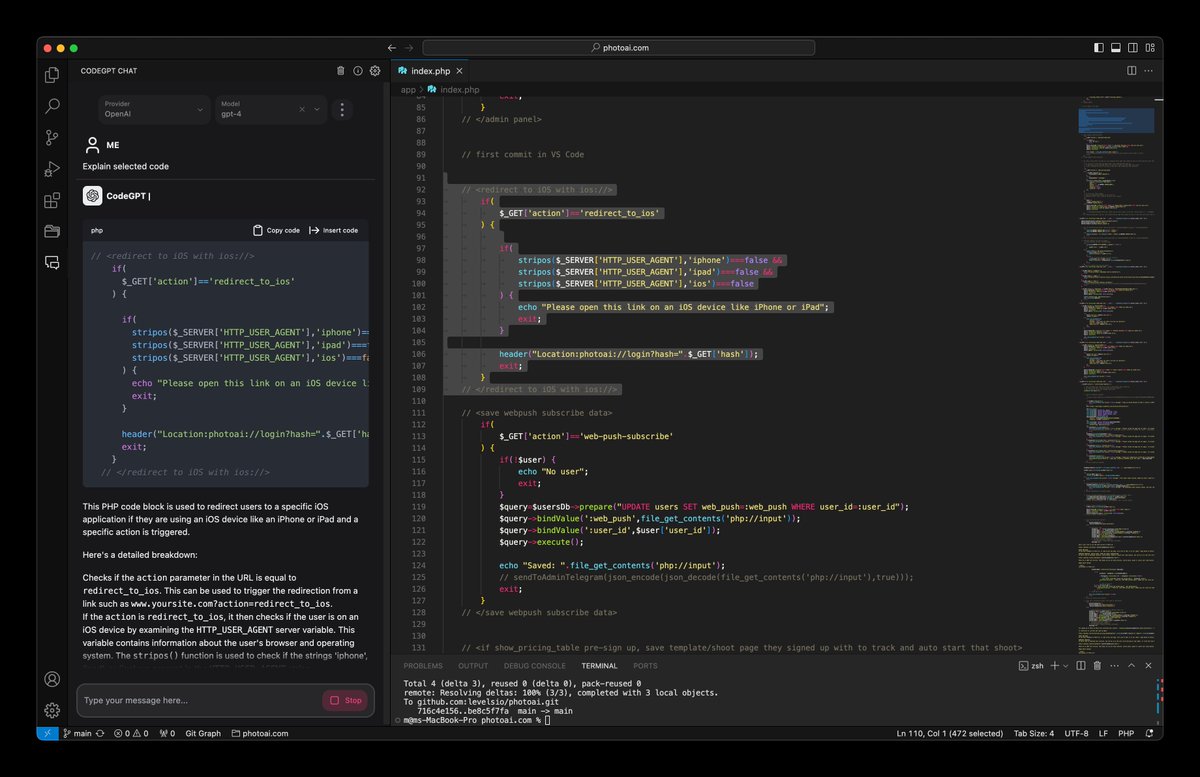Click the editor minimap highlighted viewport

[x=1116, y=120]
